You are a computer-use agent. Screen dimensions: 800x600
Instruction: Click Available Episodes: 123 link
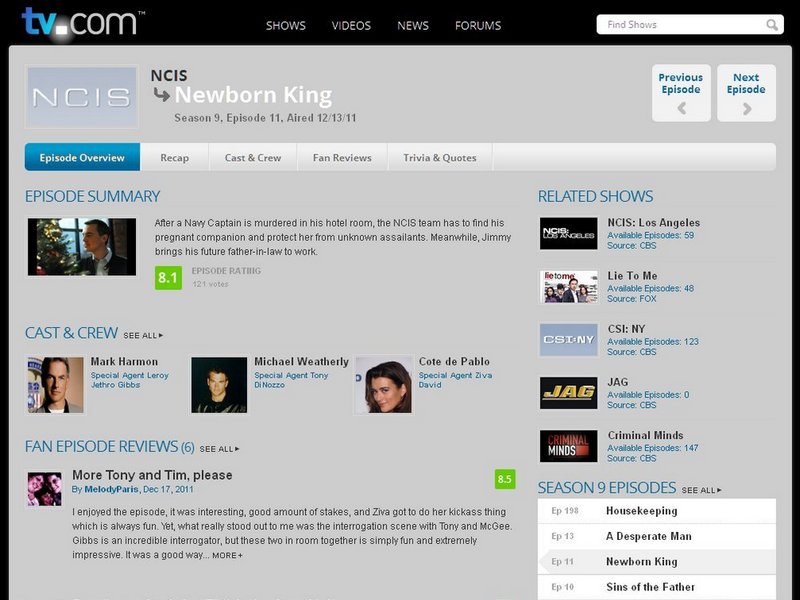click(x=653, y=341)
